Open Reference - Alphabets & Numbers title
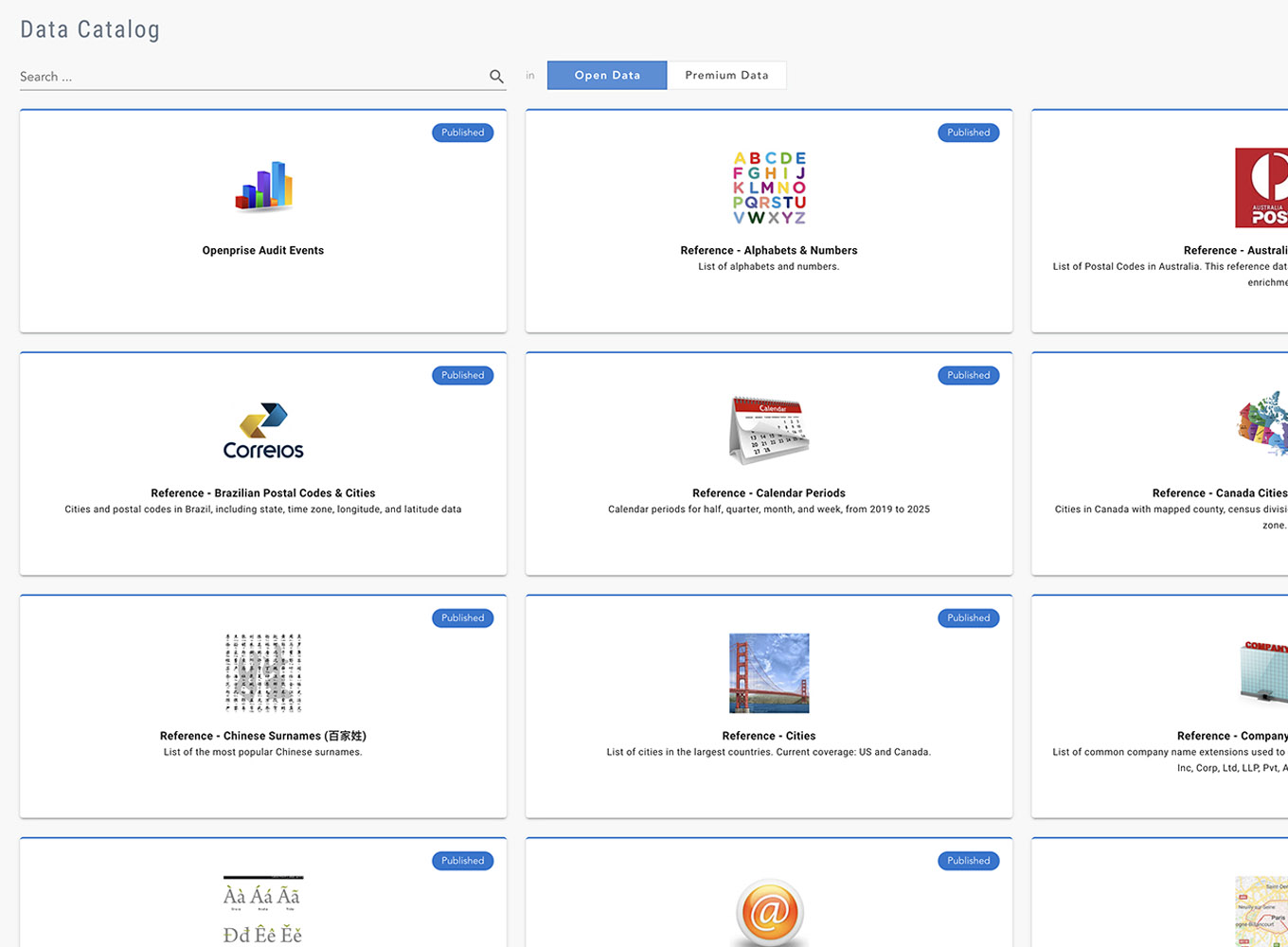Viewport: 1288px width, 947px height. pyautogui.click(x=769, y=251)
